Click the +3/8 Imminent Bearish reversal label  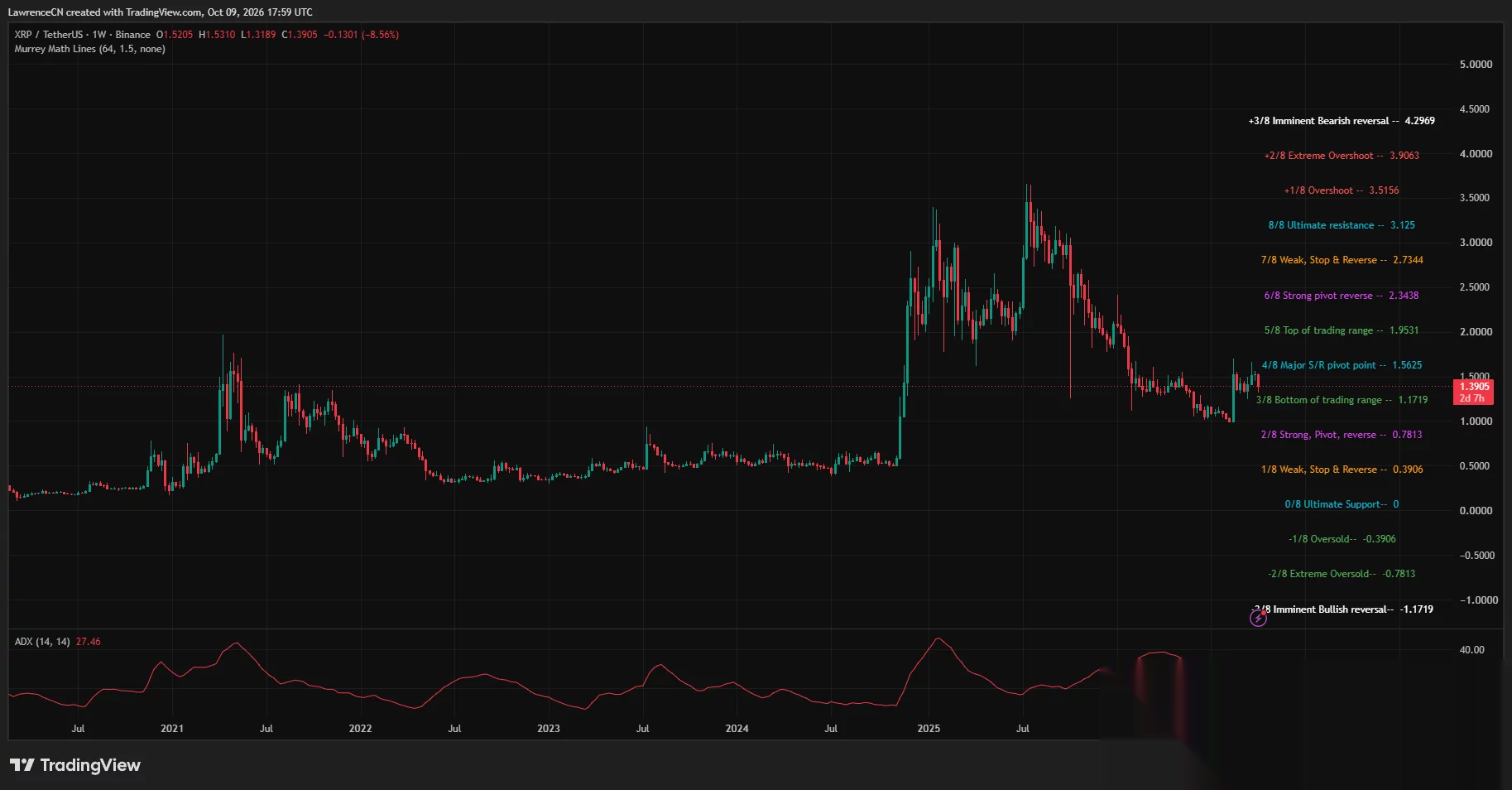[x=1342, y=121]
